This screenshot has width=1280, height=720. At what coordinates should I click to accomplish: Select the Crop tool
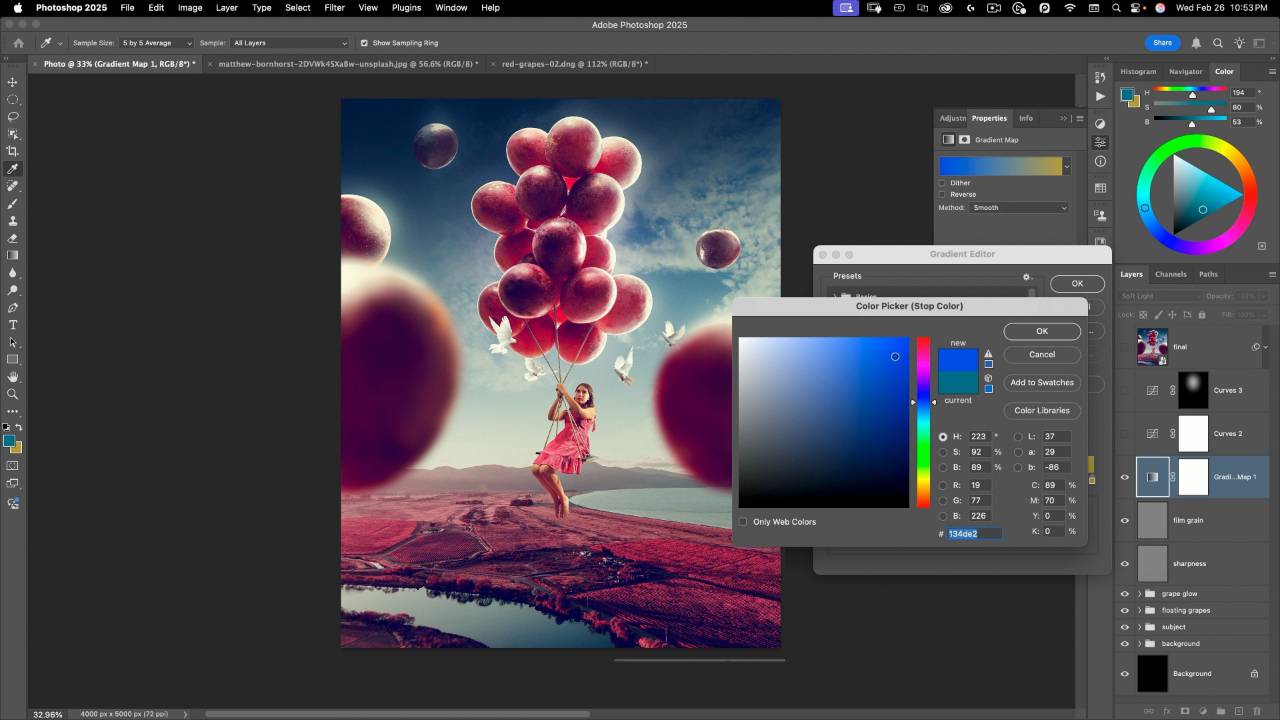(x=13, y=151)
